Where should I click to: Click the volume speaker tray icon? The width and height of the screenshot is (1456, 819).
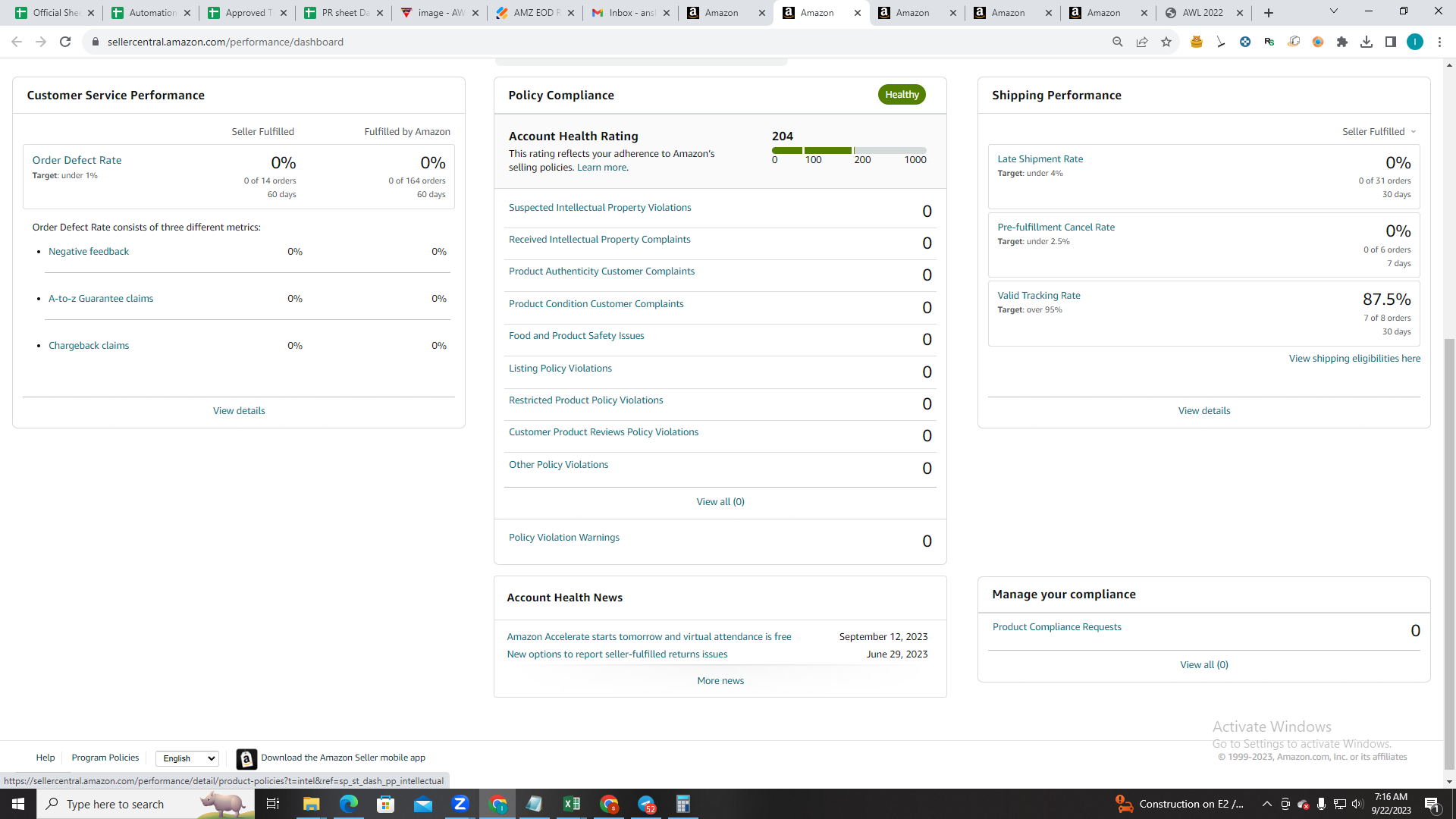coord(1357,804)
